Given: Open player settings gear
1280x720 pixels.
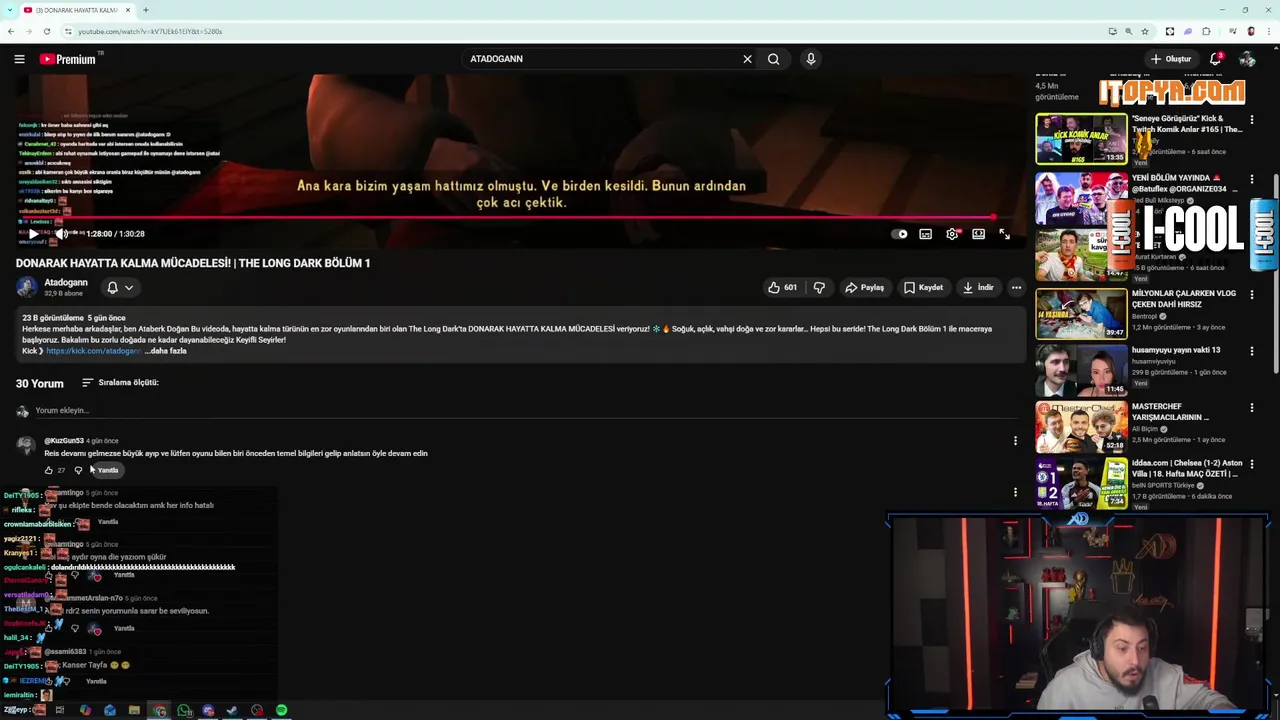Looking at the screenshot, I should click(x=952, y=234).
